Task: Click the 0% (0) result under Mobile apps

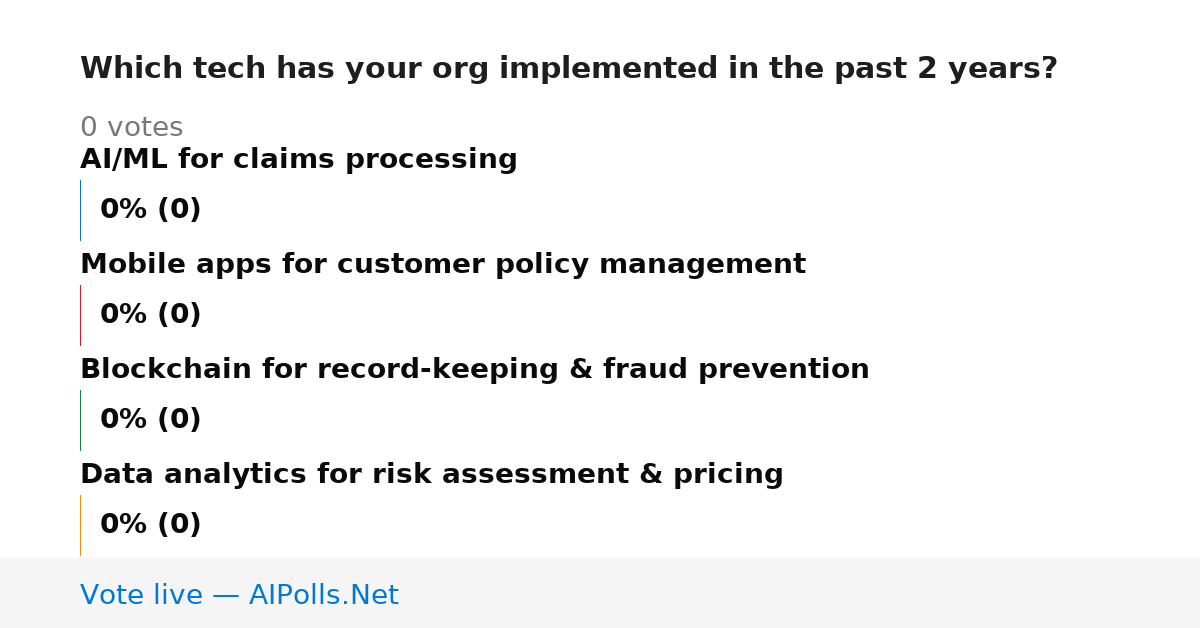Action: click(151, 315)
